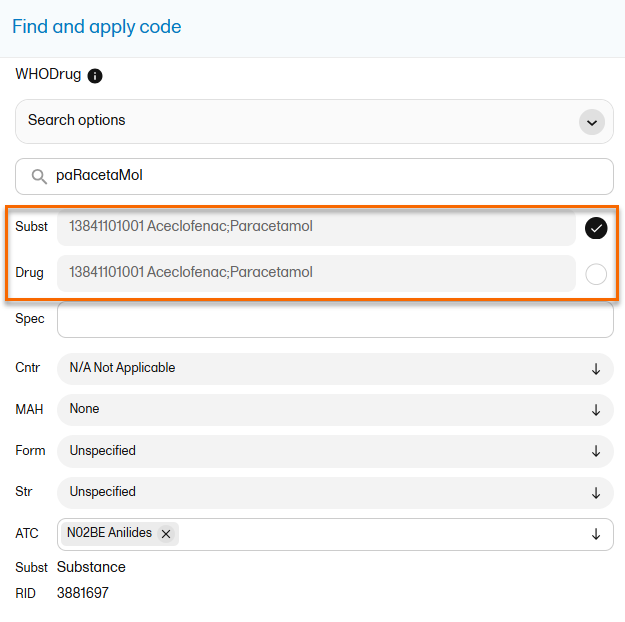Click the magnifier search icon
Screen dimensions: 625x622
[39, 176]
